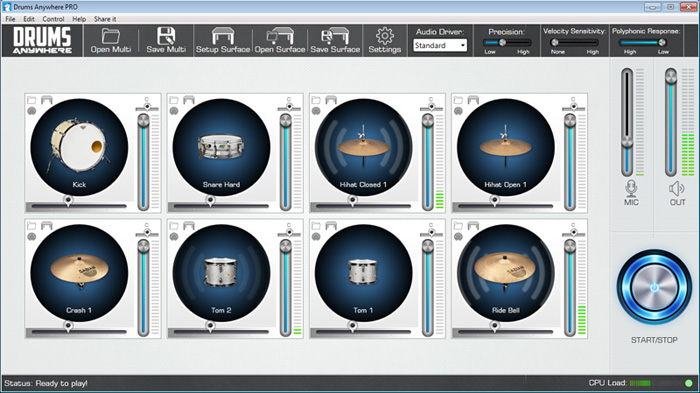This screenshot has height=393, width=700.
Task: Click the surface table icon on Hihat Closed 1
Action: (331, 100)
